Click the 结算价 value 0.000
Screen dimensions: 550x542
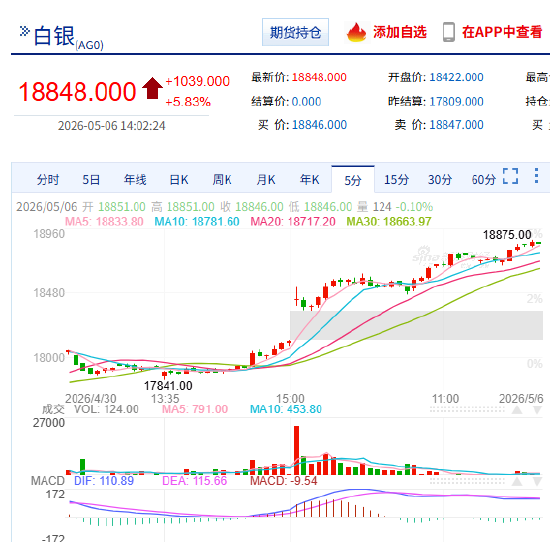coord(306,102)
